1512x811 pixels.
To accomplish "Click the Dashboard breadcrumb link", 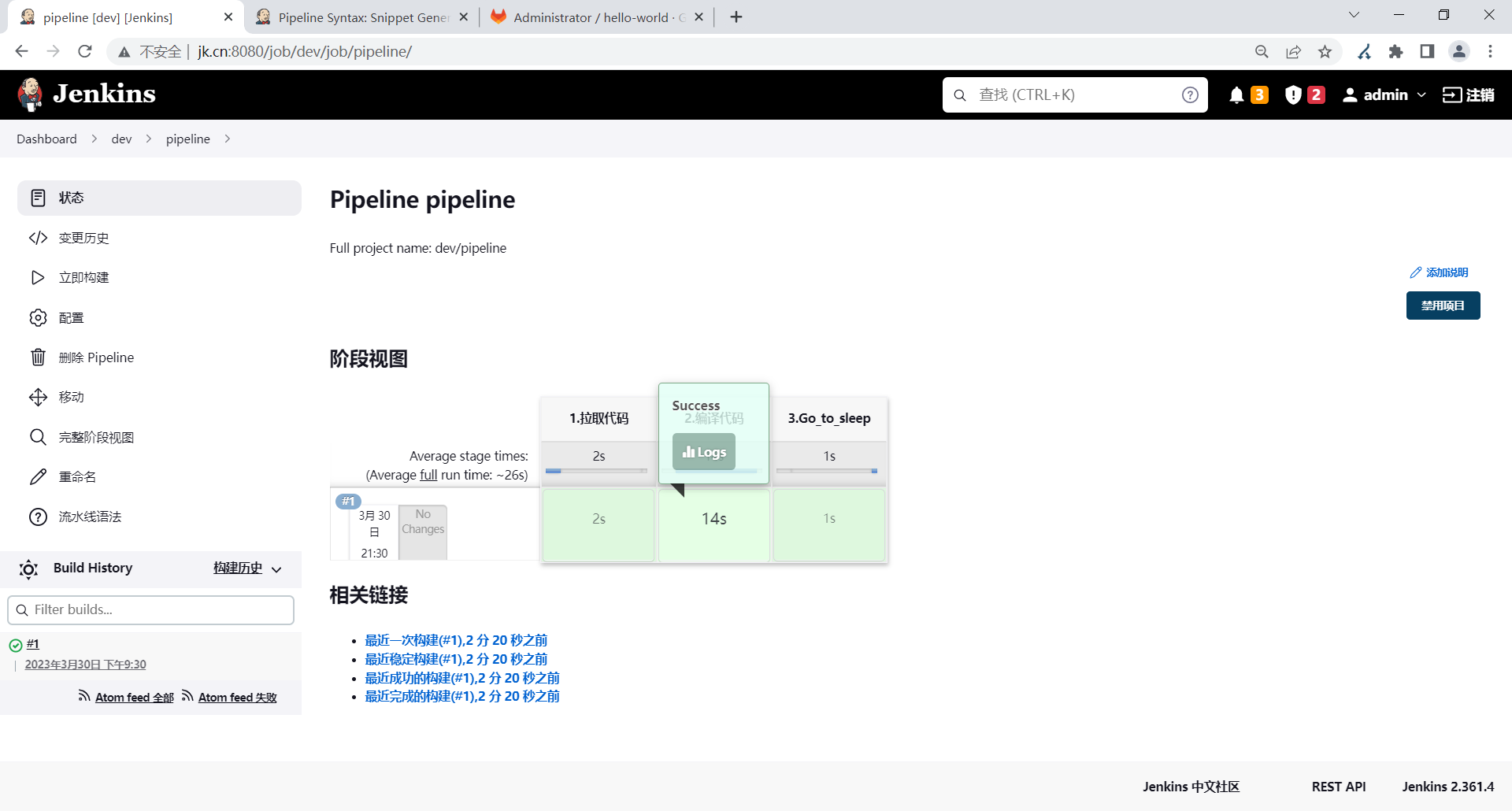I will 46,139.
